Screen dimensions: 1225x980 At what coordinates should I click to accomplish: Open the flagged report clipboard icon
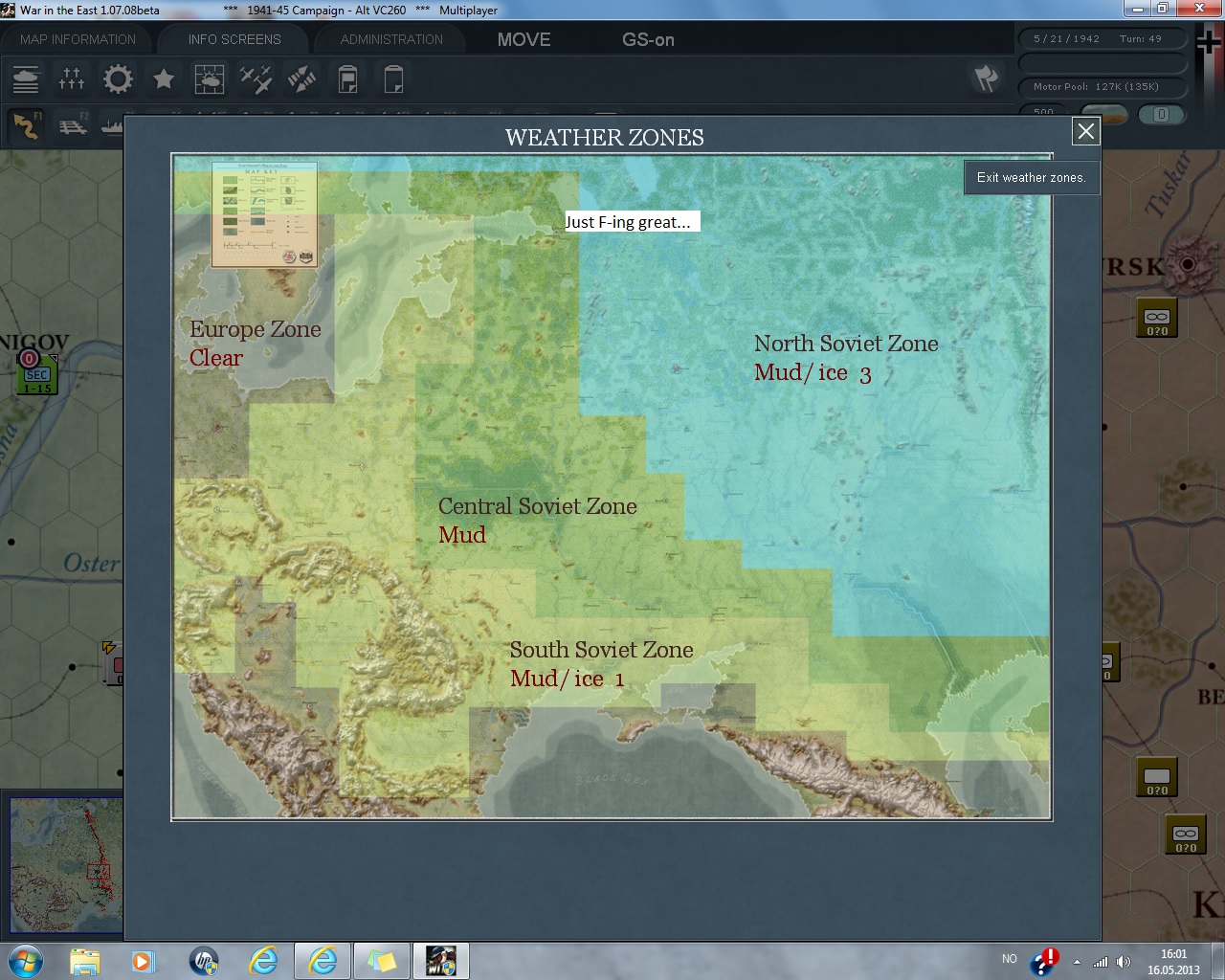tap(347, 78)
